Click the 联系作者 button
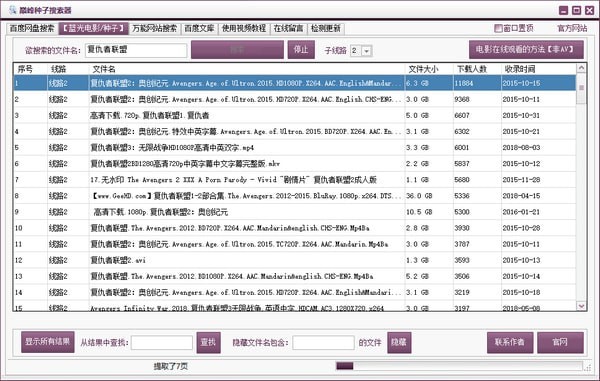The width and height of the screenshot is (600, 381). click(x=510, y=342)
